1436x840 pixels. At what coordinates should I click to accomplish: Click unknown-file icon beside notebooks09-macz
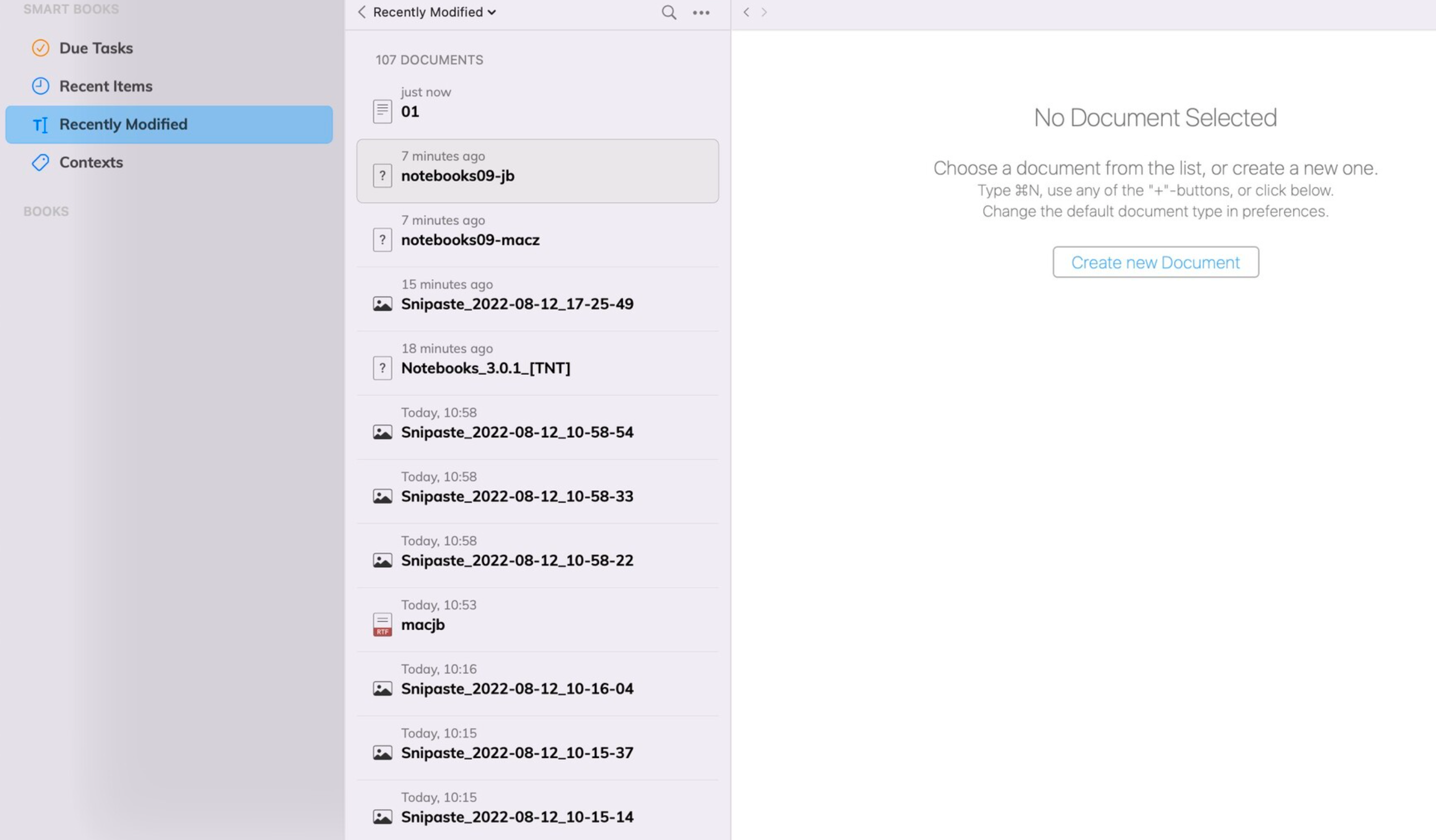click(x=383, y=240)
